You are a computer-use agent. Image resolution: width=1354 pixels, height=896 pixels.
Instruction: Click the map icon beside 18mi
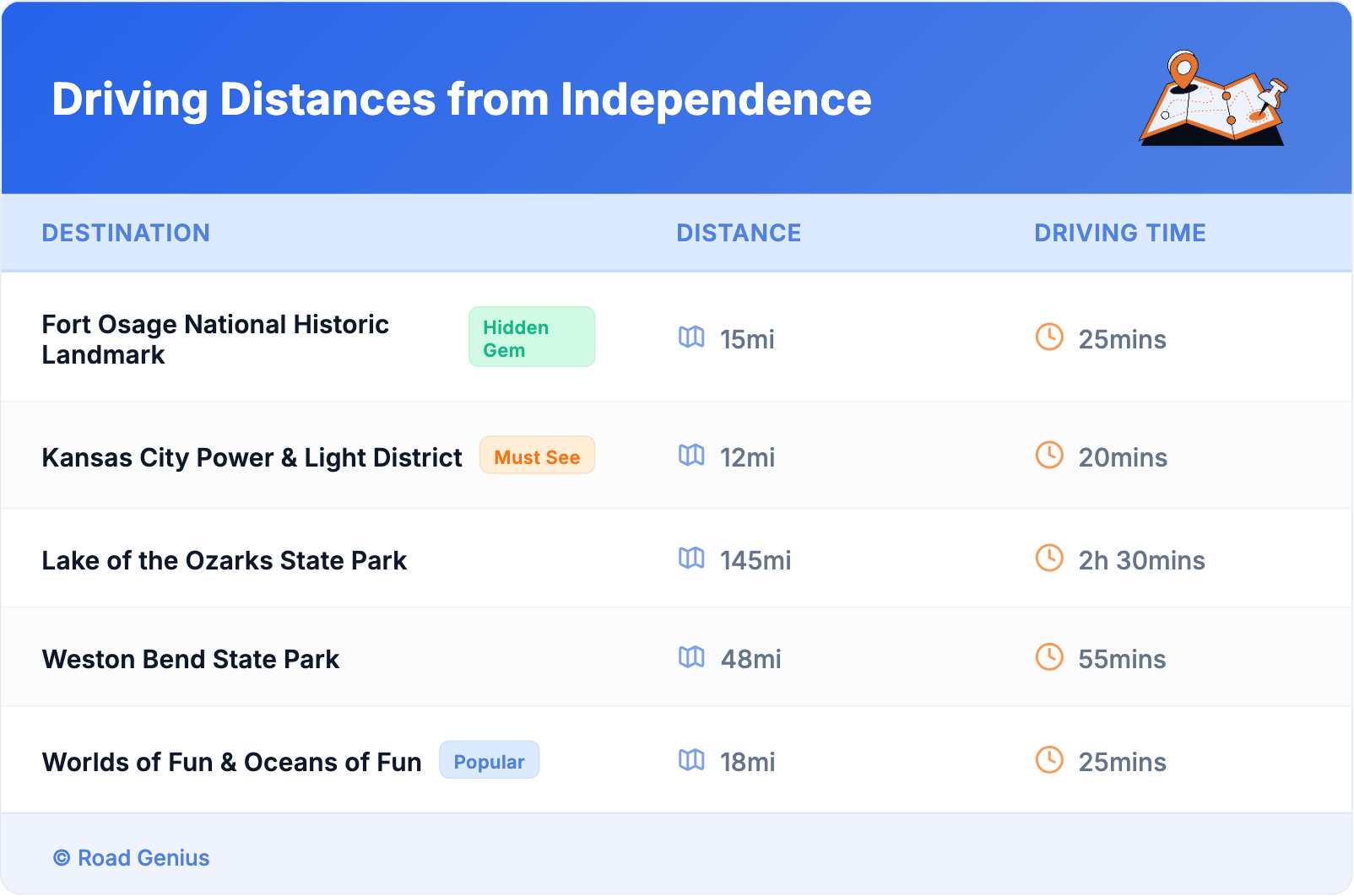coord(691,760)
